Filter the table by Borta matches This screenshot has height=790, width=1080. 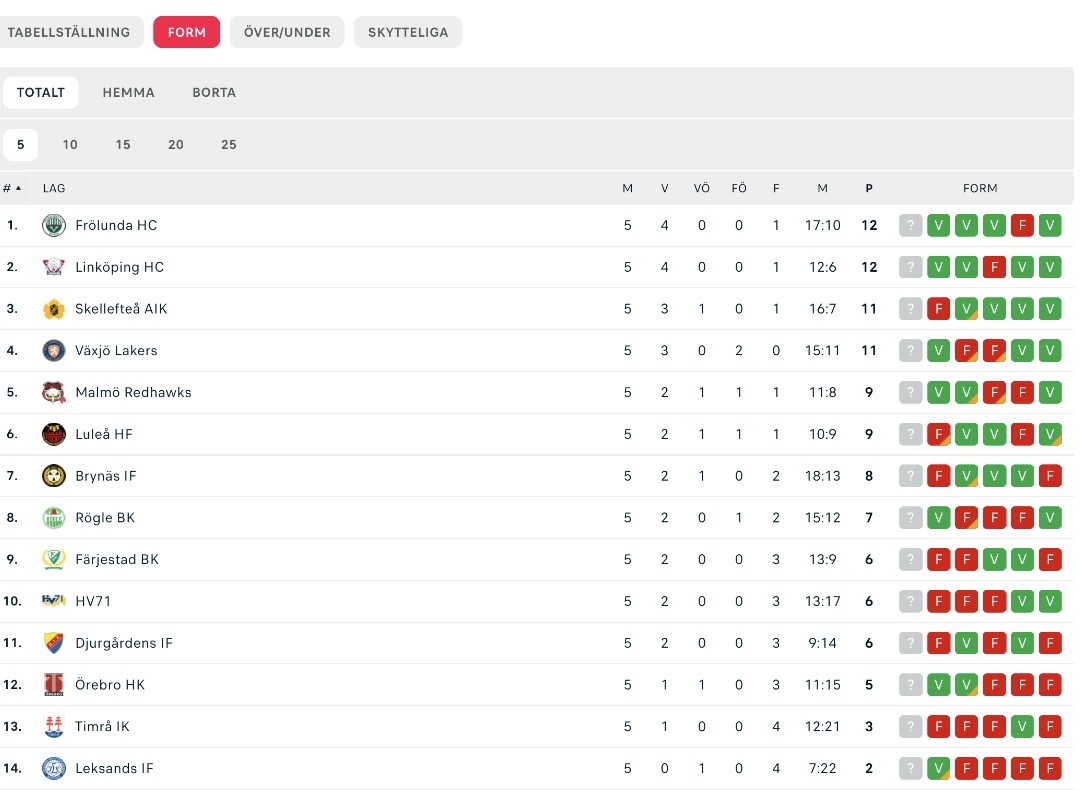tap(214, 93)
